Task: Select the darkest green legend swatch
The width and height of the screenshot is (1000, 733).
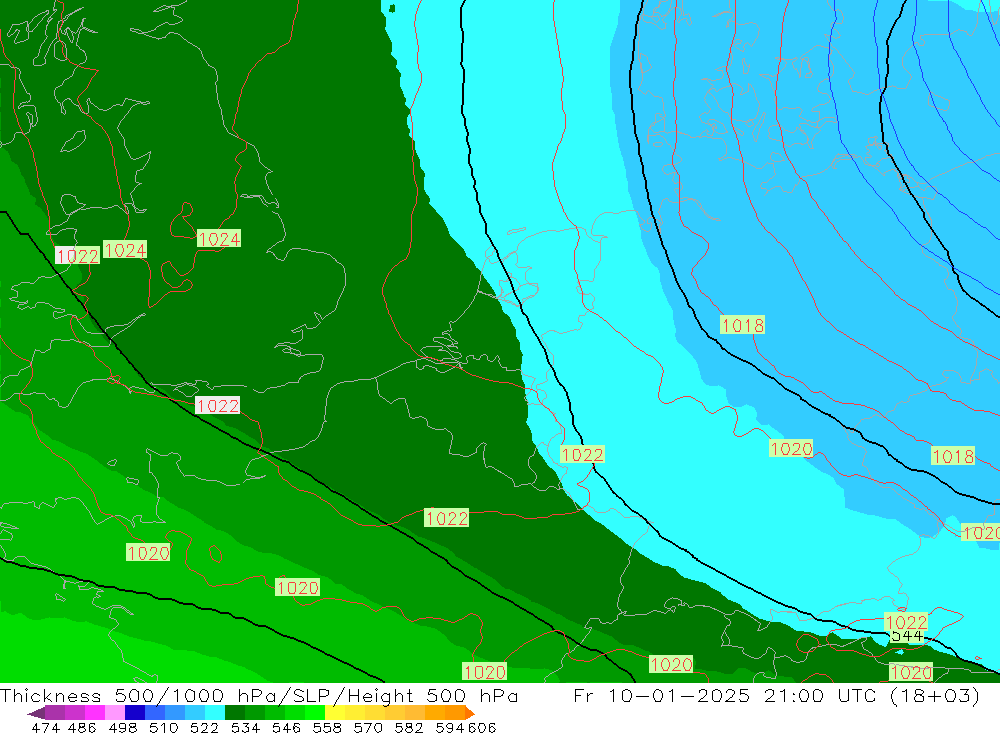Action: click(235, 713)
